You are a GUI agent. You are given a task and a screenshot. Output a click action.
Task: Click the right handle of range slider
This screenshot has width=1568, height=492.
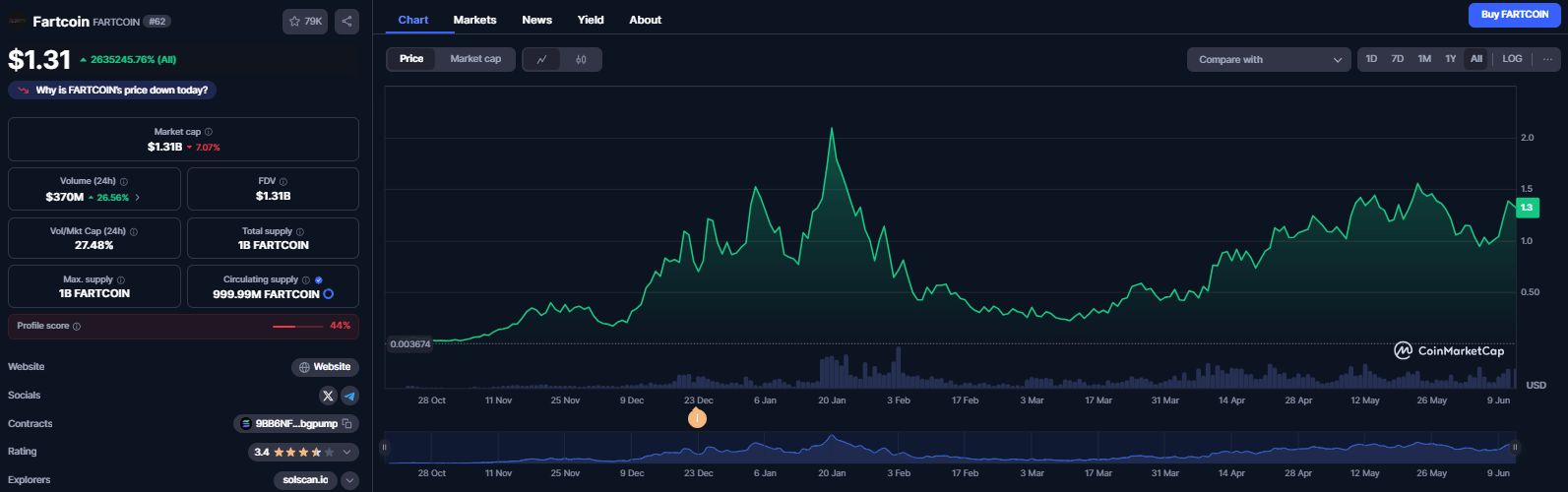1515,447
